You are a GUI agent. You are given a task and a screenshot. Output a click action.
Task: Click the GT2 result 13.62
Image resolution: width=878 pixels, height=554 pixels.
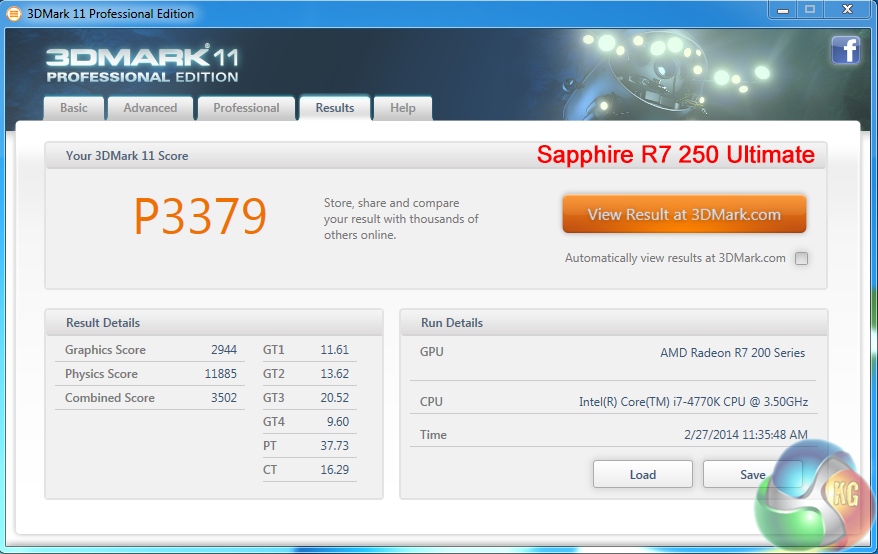[x=334, y=374]
